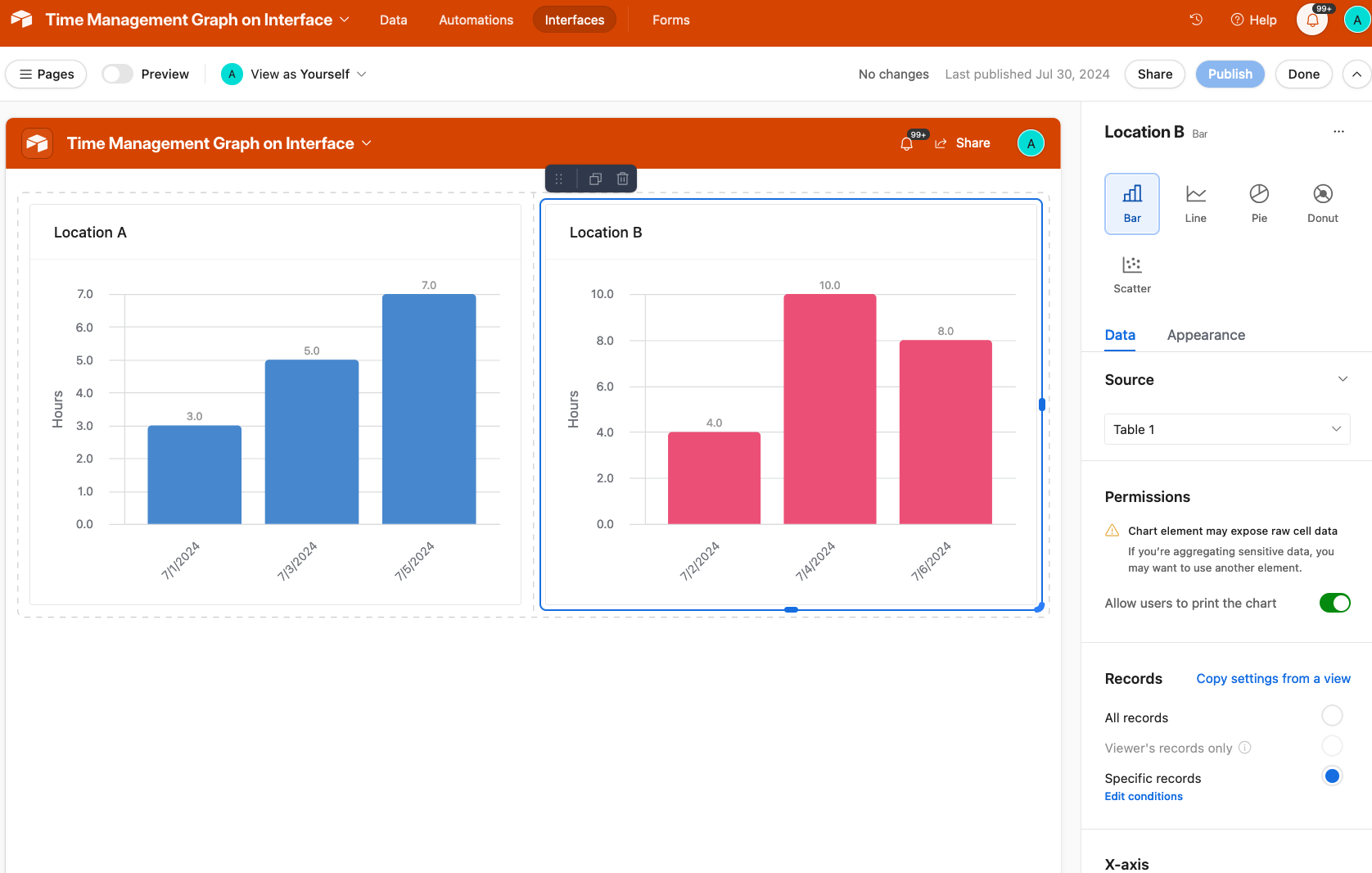Open base history clock icon

click(x=1196, y=20)
